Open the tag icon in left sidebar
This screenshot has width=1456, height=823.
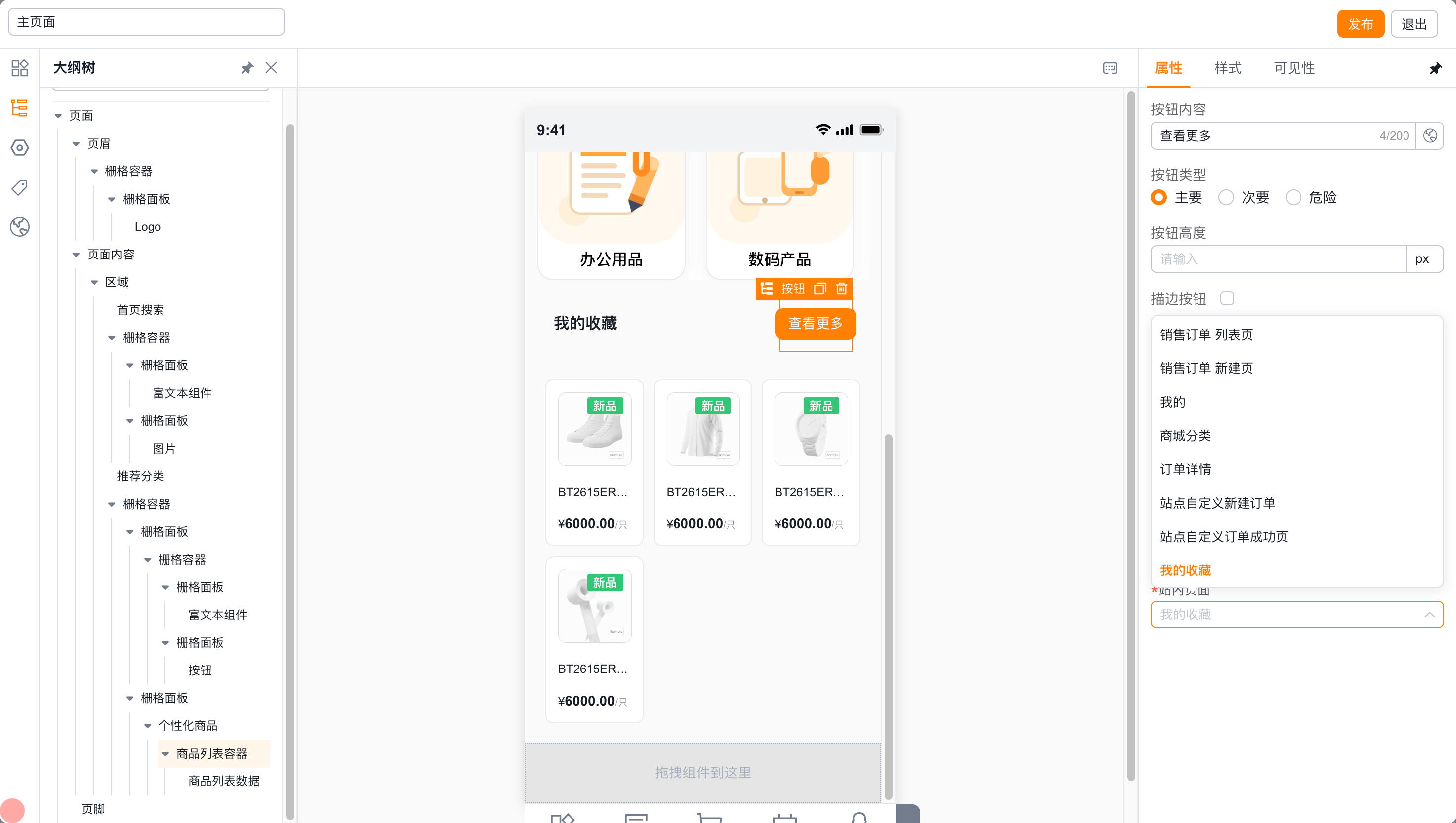[x=20, y=187]
